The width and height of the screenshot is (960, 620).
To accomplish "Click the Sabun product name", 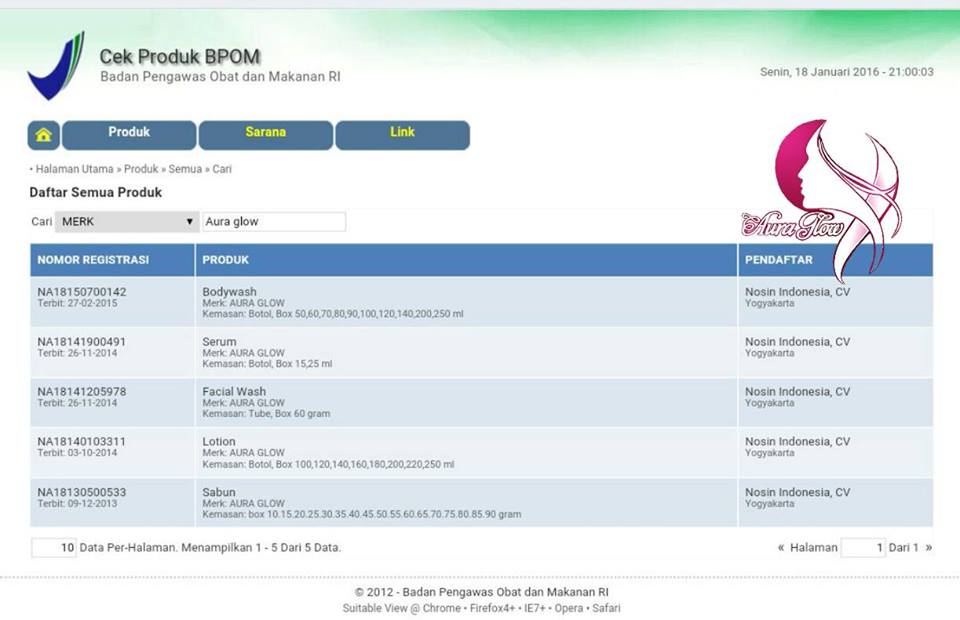I will click(x=219, y=493).
